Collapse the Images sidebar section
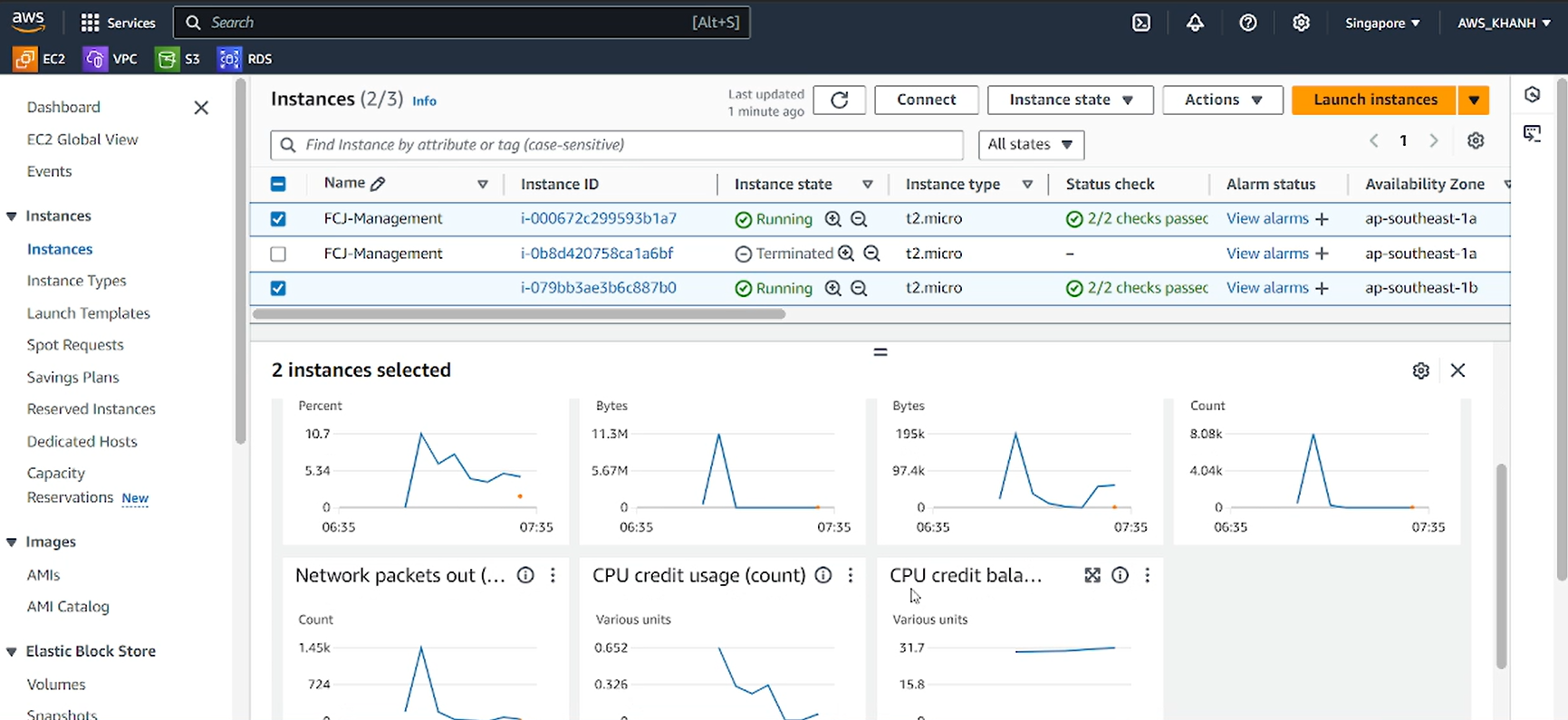 point(12,542)
